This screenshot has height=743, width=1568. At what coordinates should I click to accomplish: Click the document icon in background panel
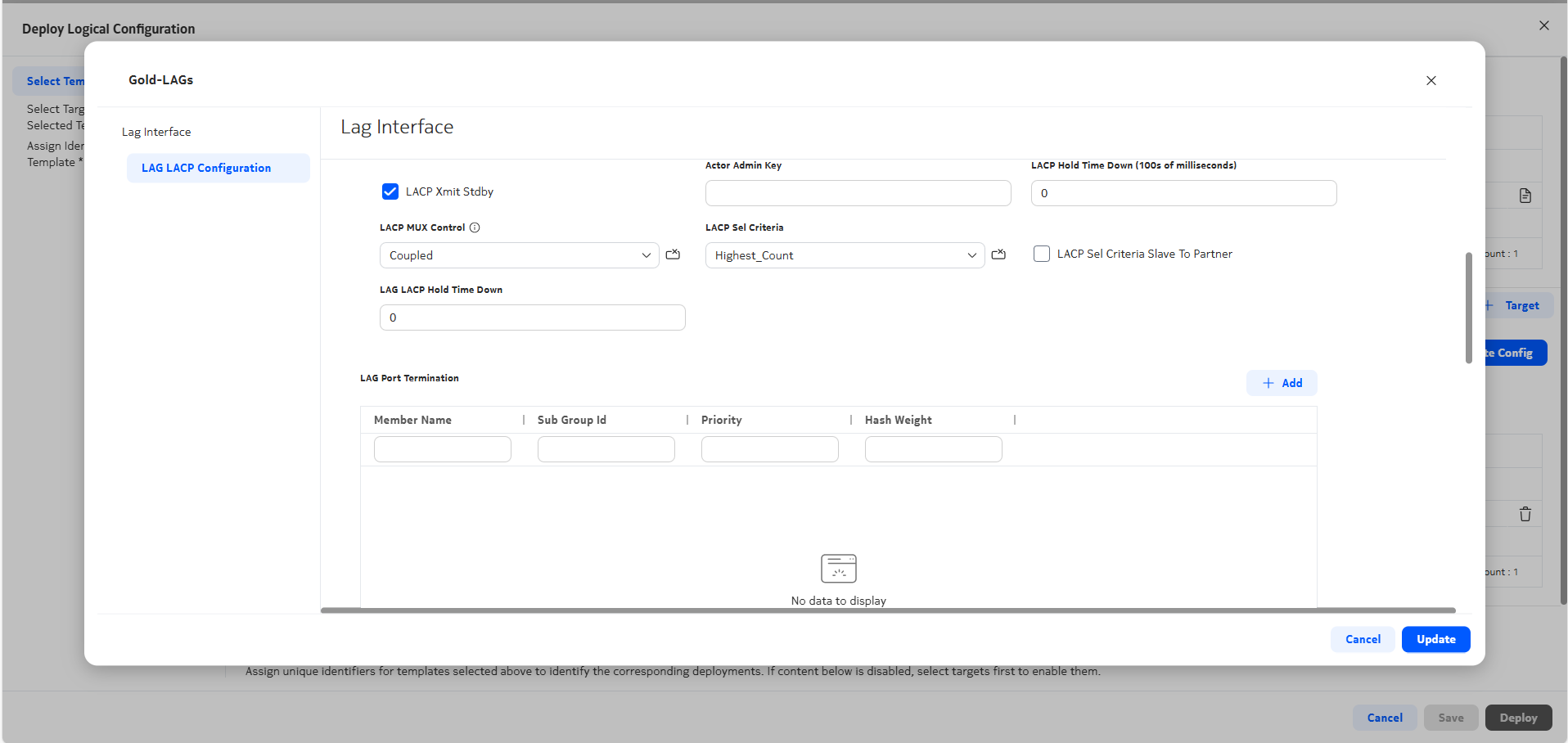[1525, 196]
